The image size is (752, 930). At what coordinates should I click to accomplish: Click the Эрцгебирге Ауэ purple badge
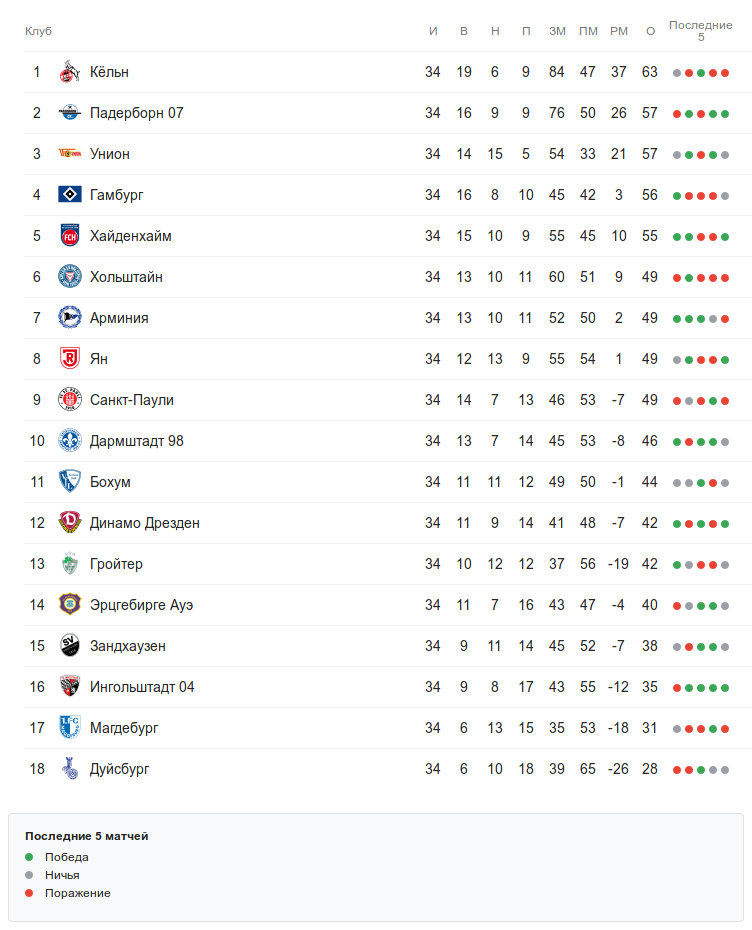click(69, 605)
